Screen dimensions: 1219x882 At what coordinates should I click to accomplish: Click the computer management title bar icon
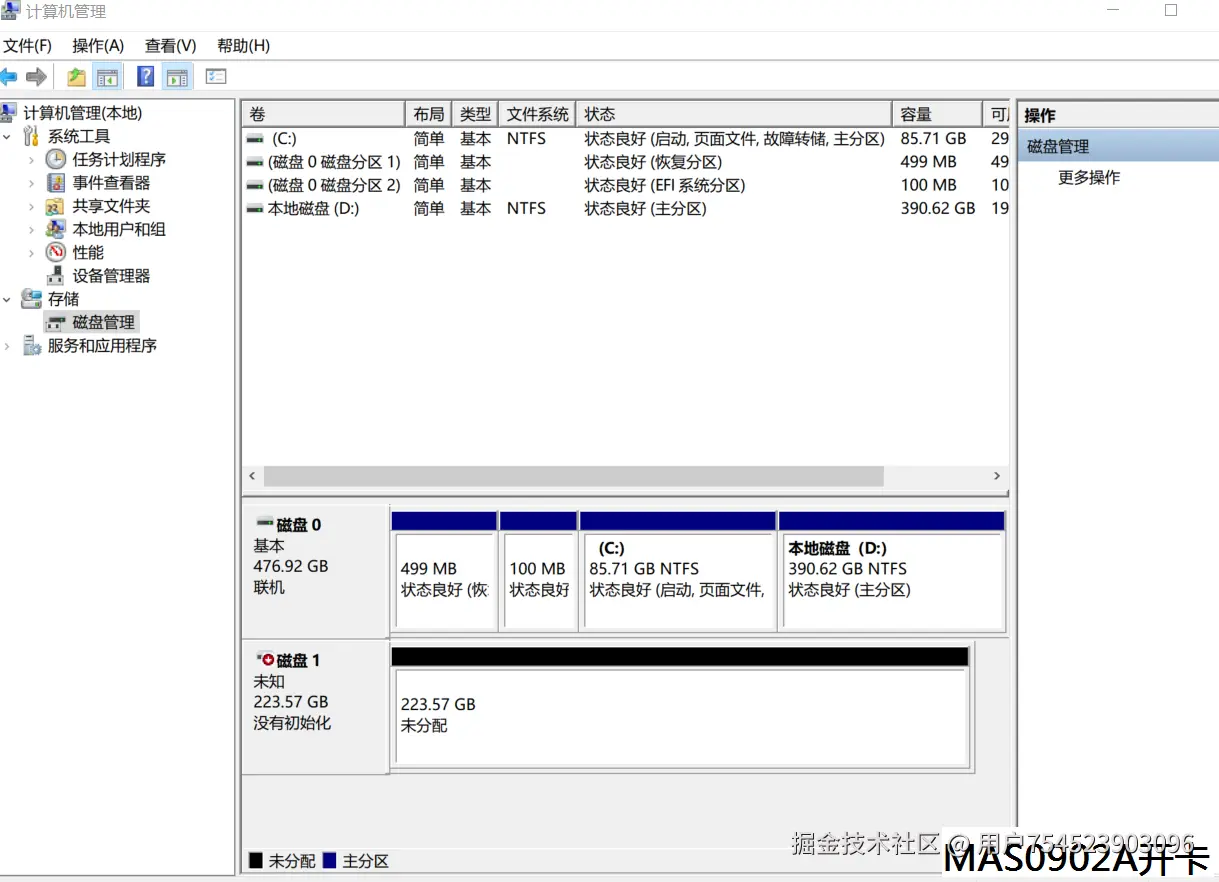pos(10,11)
